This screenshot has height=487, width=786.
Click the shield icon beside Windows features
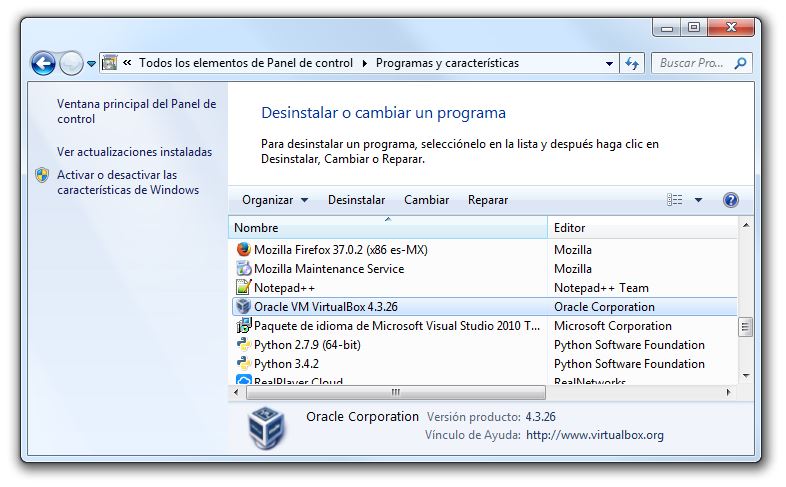point(42,175)
